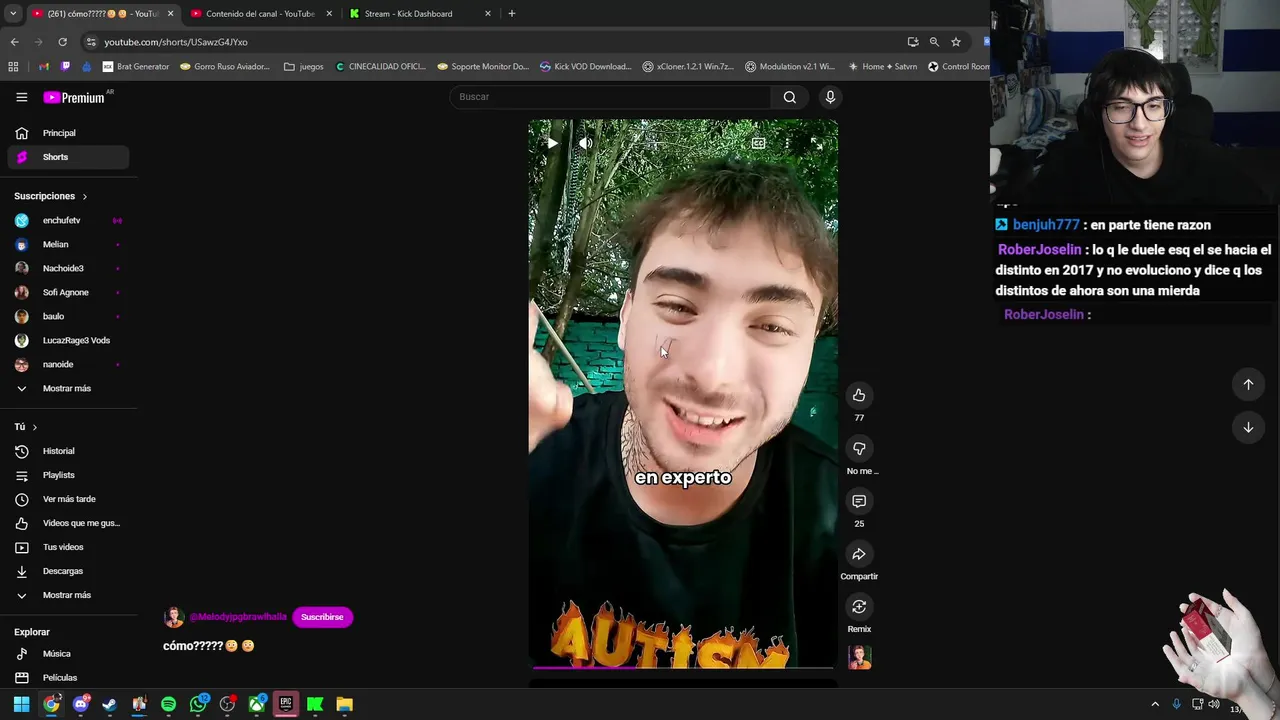Open the juegos bookmarks folder
The image size is (1280, 720).
304,67
